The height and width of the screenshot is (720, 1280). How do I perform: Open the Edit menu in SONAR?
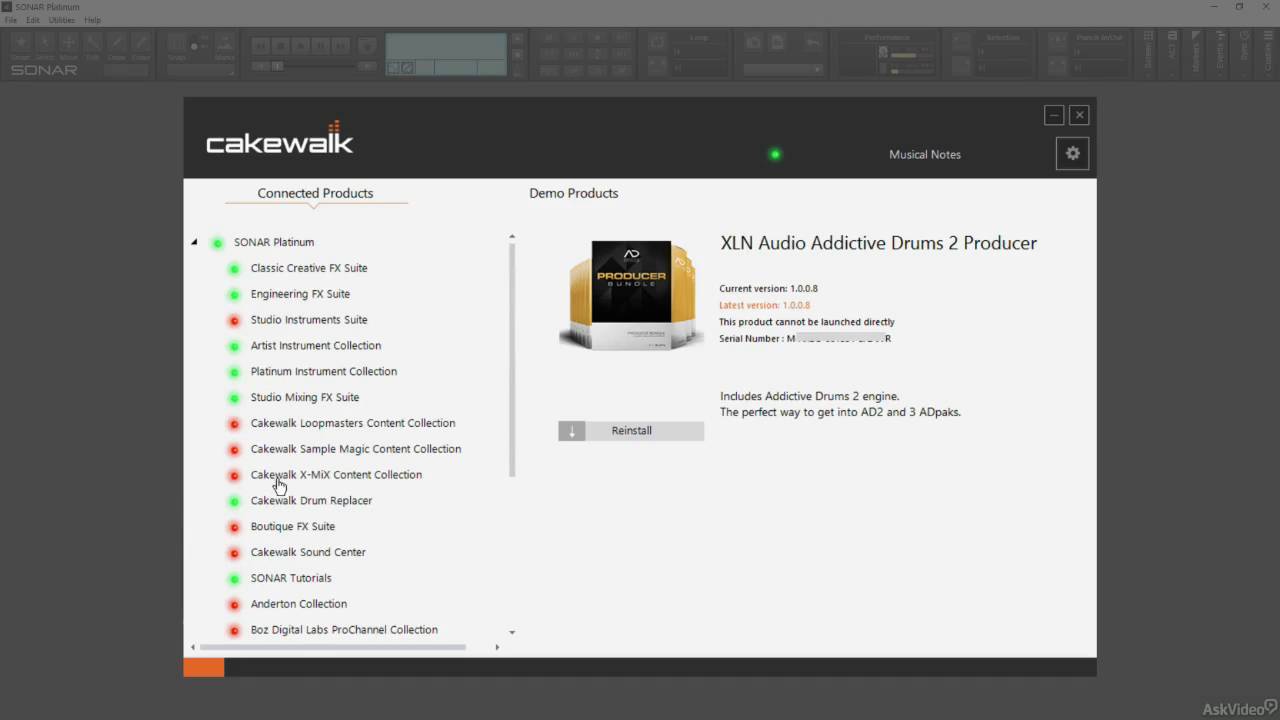(x=33, y=20)
